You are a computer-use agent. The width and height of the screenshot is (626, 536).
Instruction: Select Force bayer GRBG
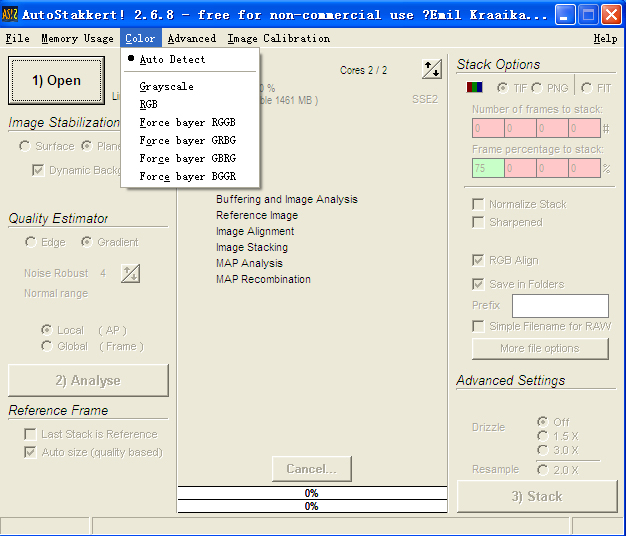pos(190,140)
